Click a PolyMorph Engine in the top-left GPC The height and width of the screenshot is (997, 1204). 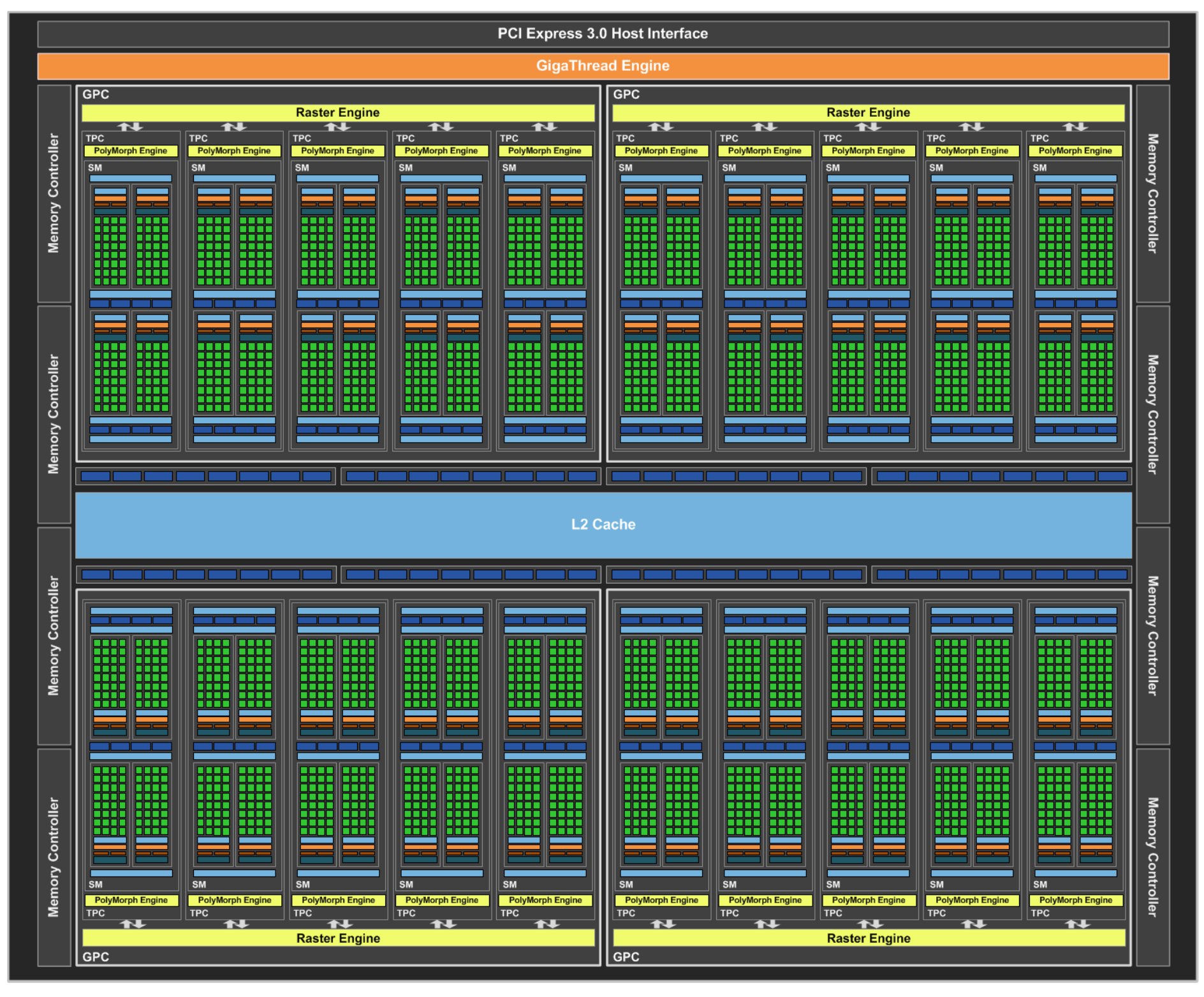click(x=130, y=151)
